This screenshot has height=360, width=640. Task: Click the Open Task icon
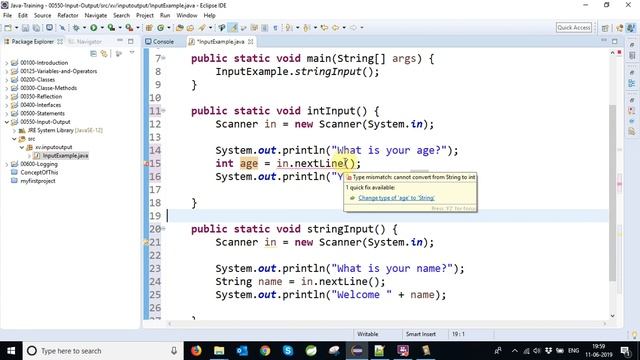tap(190, 28)
